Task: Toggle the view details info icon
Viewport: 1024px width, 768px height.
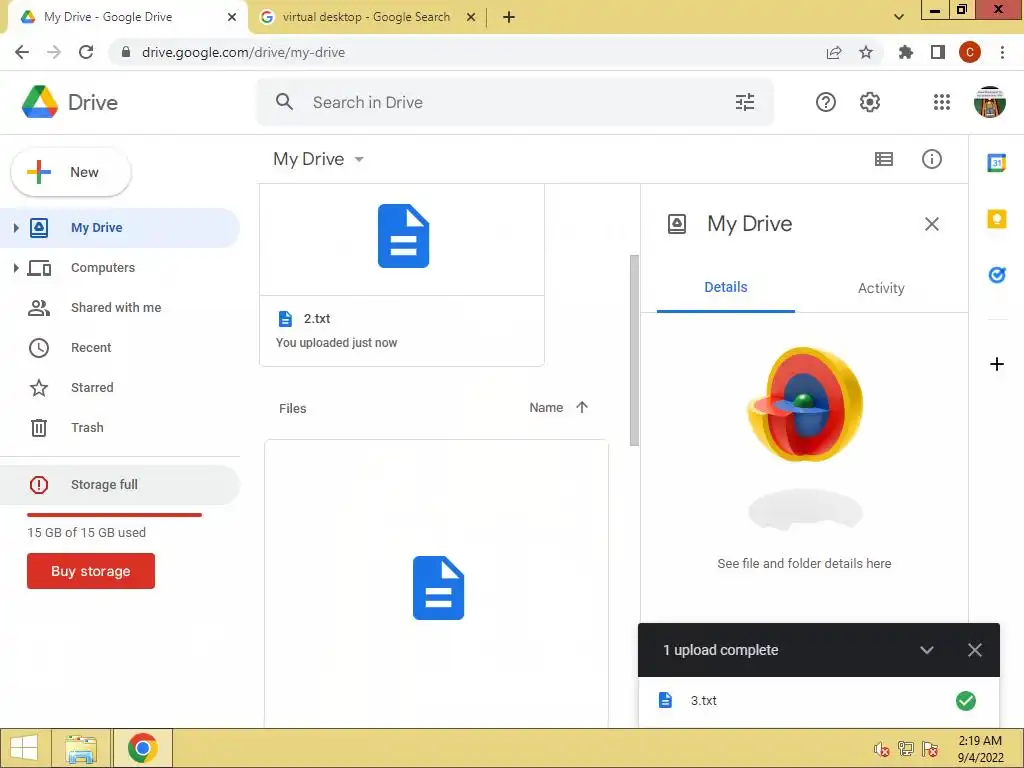Action: pos(931,159)
